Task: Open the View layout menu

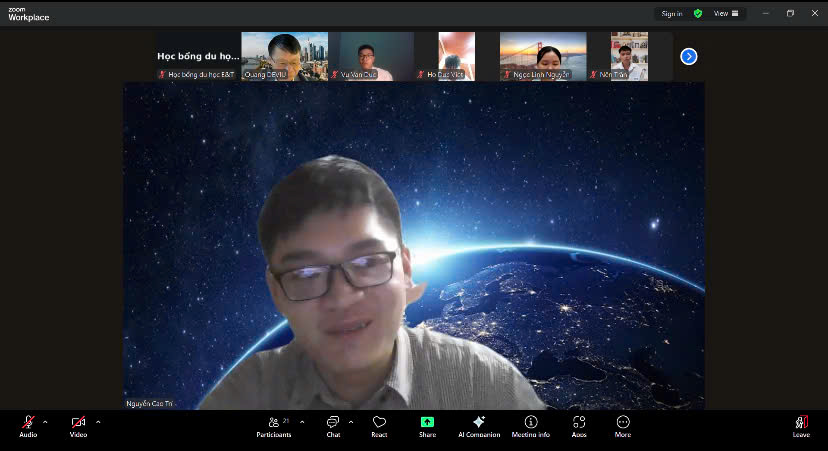Action: tap(726, 14)
